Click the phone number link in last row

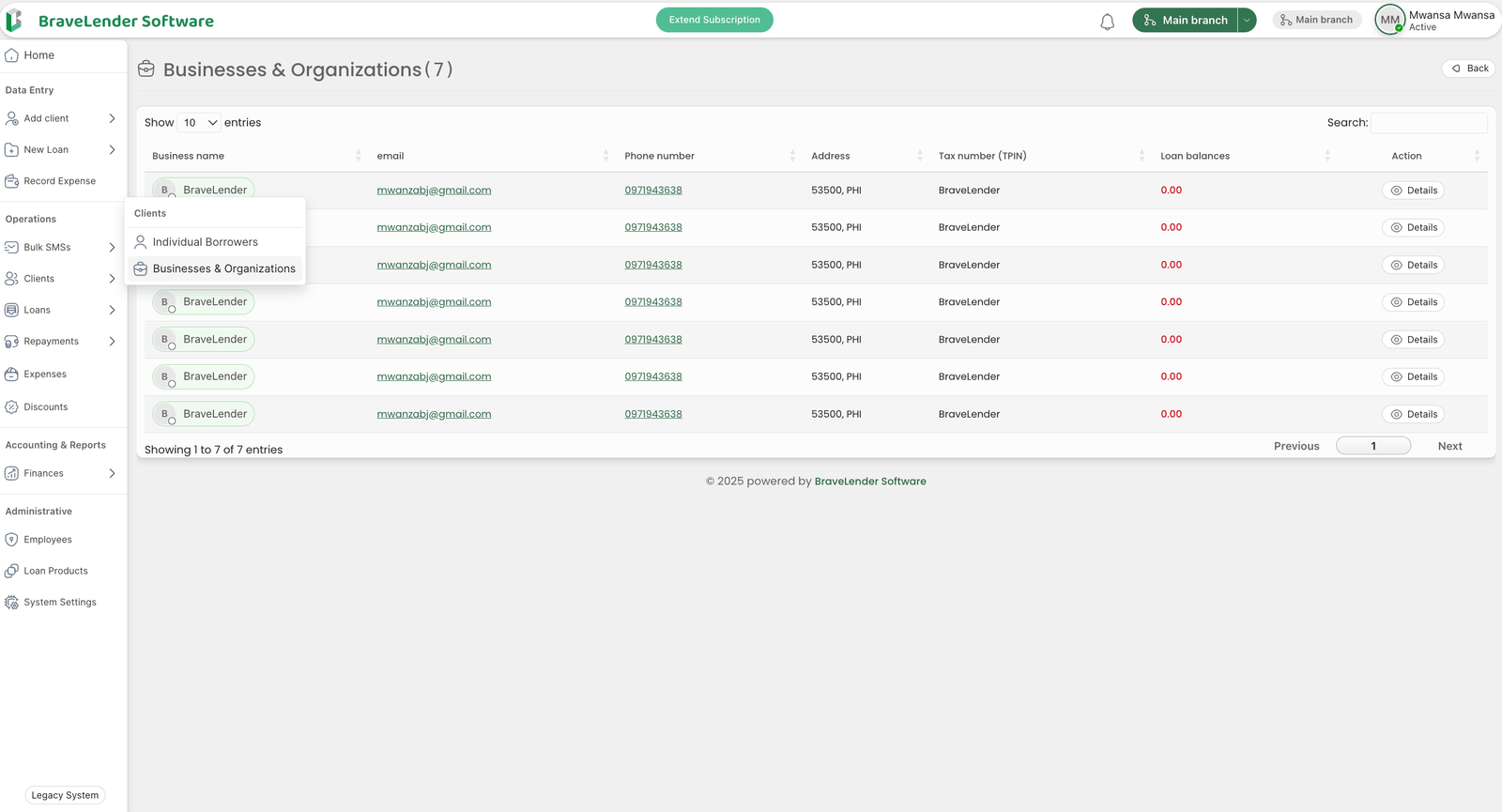(653, 414)
